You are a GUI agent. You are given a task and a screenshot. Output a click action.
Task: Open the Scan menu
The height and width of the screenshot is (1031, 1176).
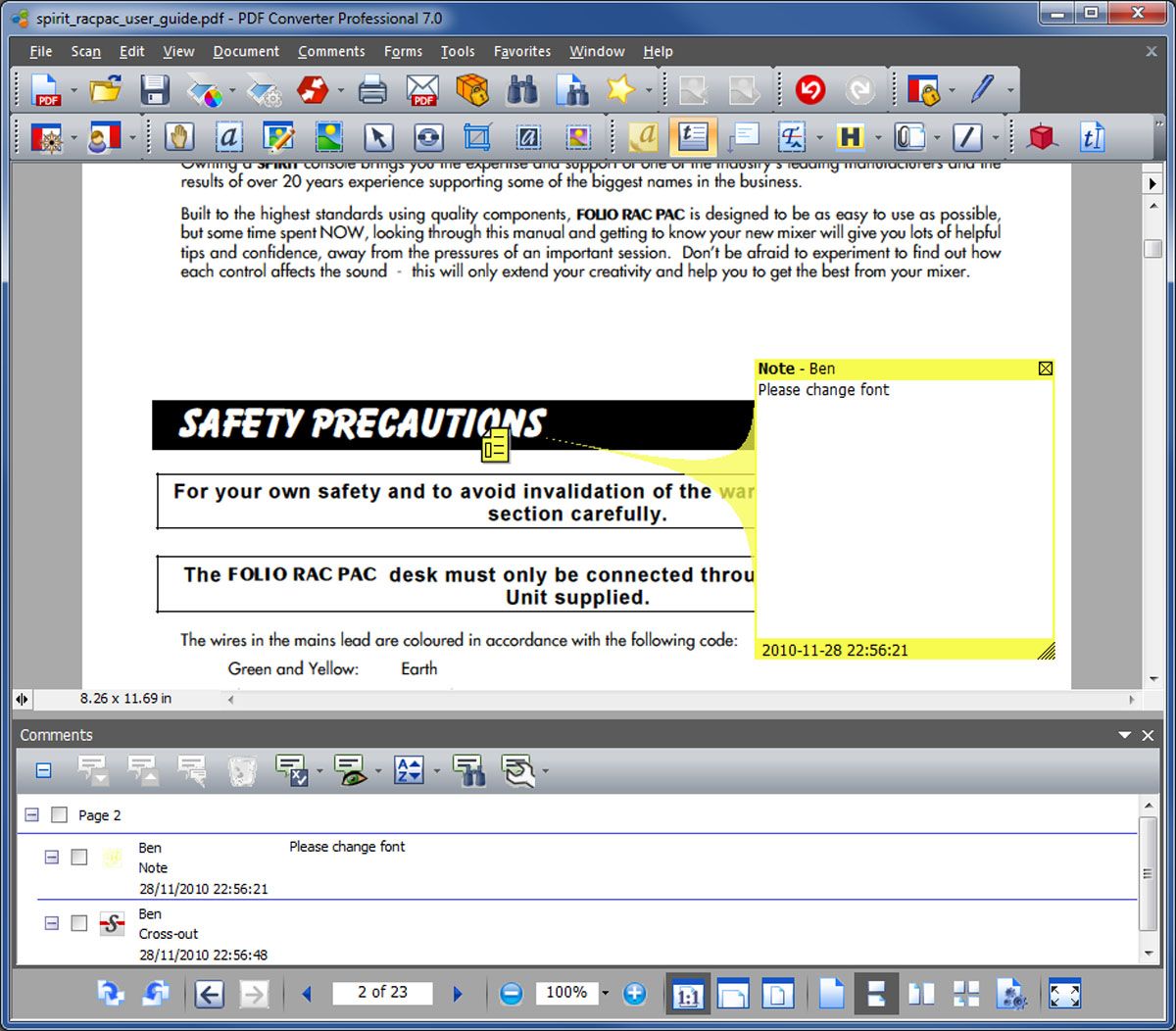[x=85, y=52]
